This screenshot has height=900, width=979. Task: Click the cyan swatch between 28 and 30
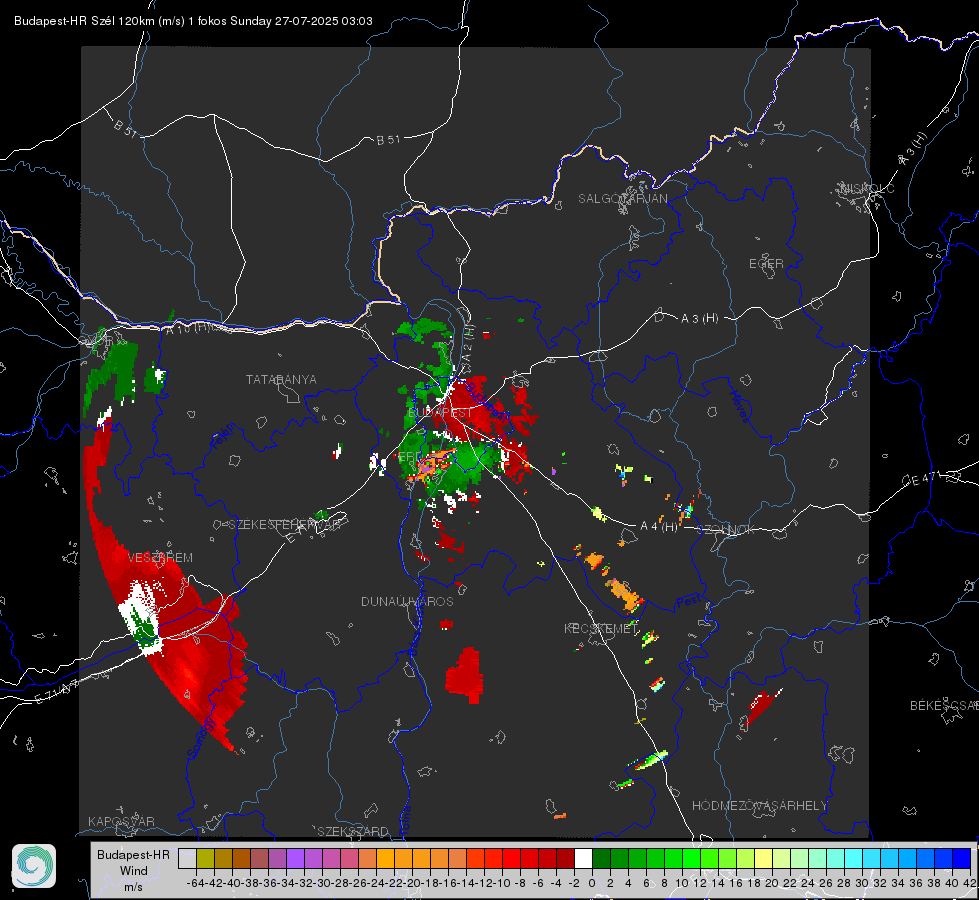pos(854,858)
